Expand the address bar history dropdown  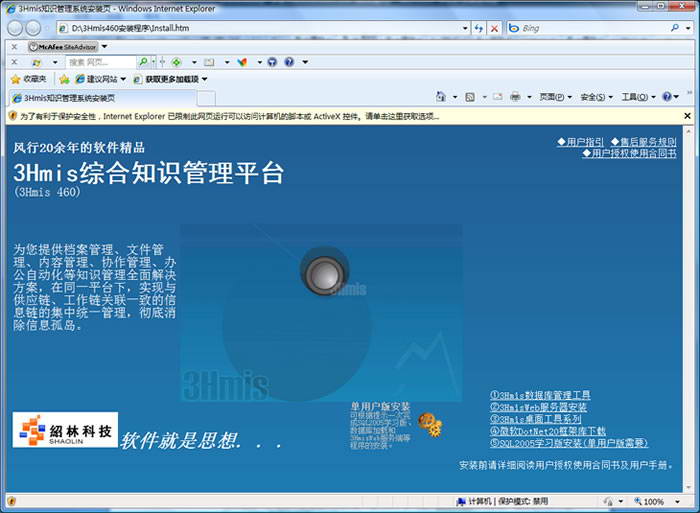pyautogui.click(x=465, y=28)
